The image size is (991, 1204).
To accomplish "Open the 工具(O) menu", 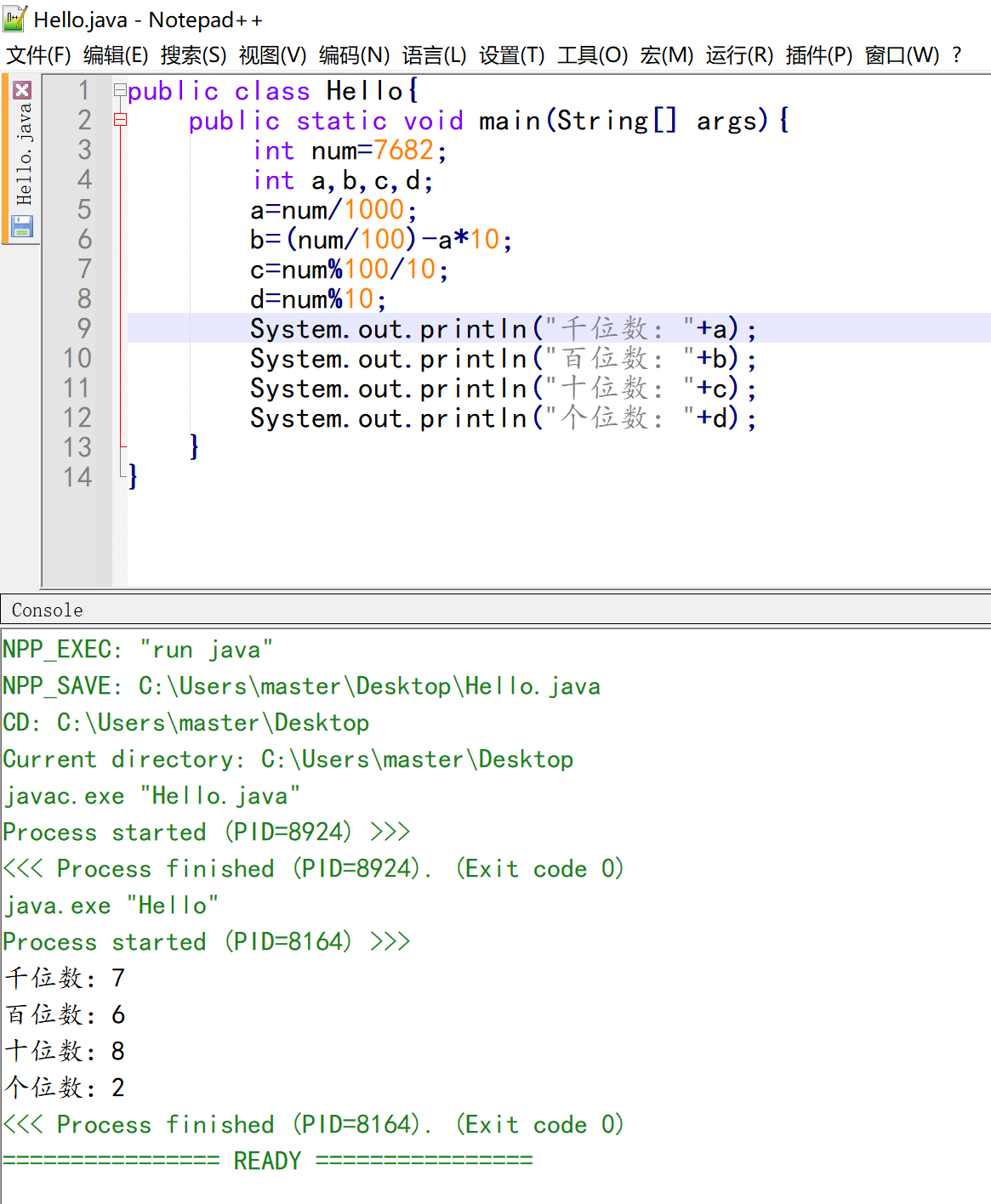I will (593, 55).
